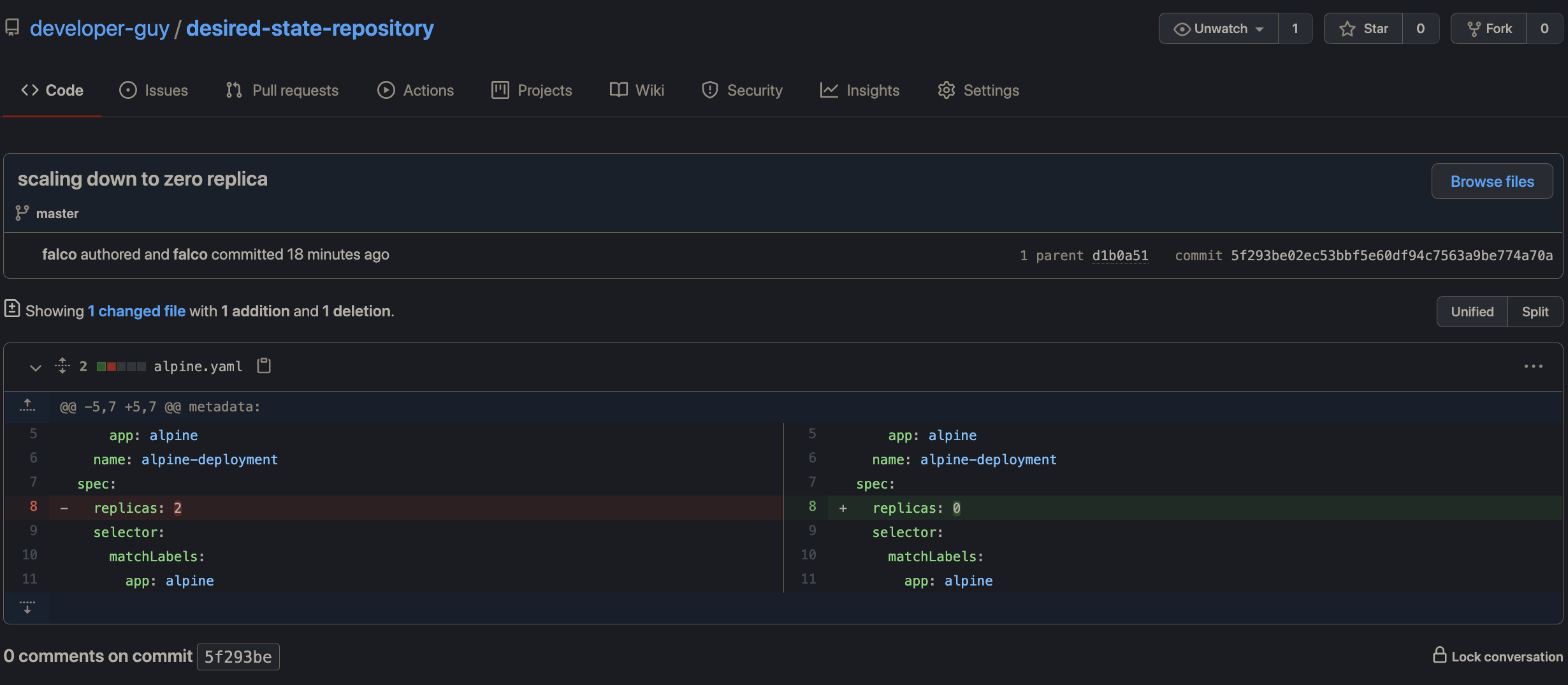1568x685 pixels.
Task: Open the diff options kebab menu
Action: [x=1532, y=365]
